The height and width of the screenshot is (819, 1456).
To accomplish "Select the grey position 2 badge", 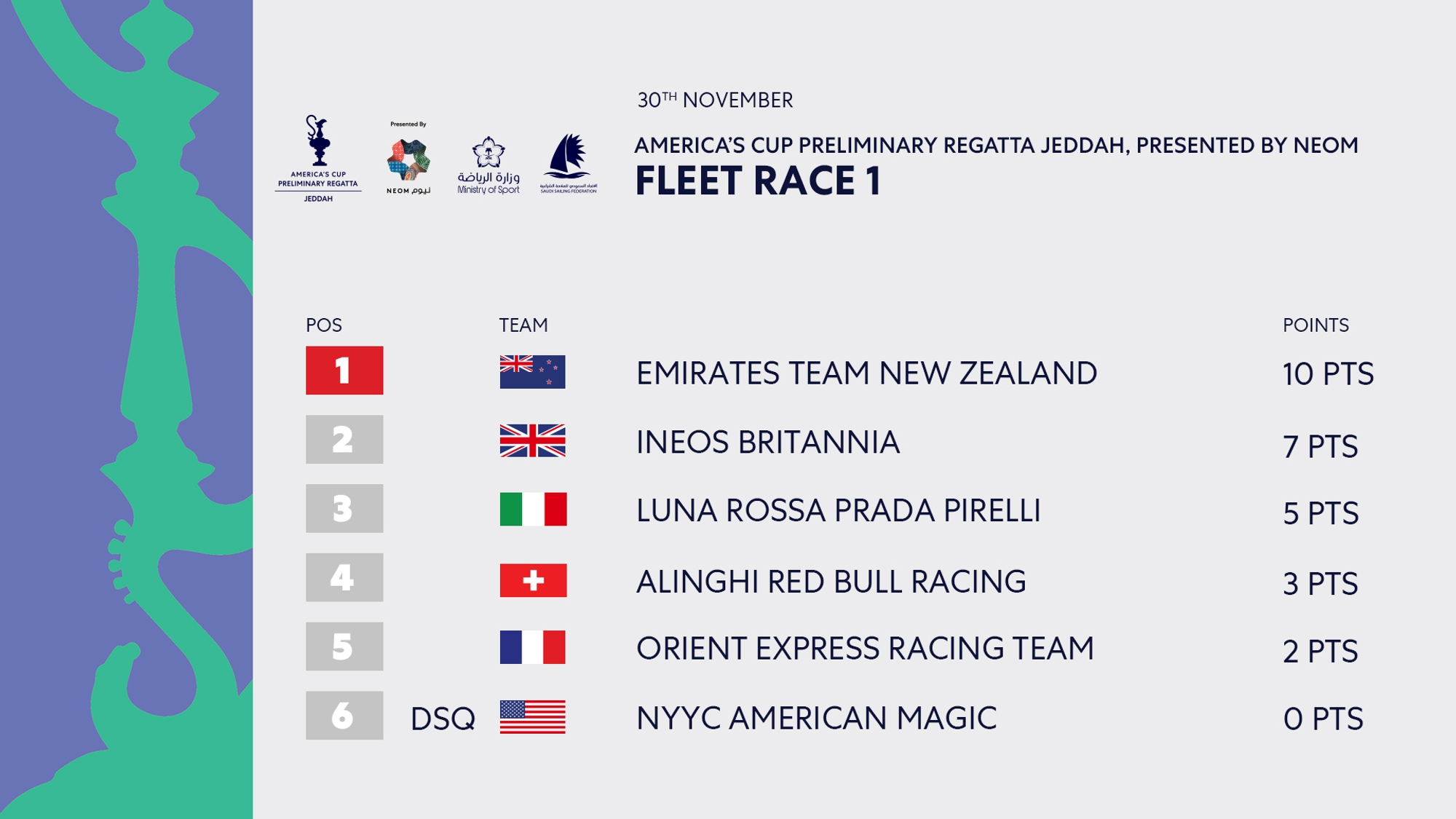I will coord(344,439).
